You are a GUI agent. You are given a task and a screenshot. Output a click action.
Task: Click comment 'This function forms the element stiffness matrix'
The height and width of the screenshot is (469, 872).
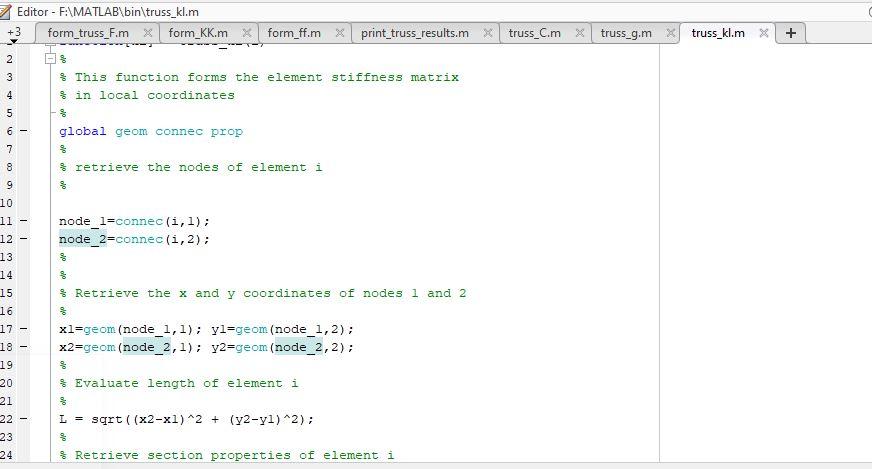(267, 77)
